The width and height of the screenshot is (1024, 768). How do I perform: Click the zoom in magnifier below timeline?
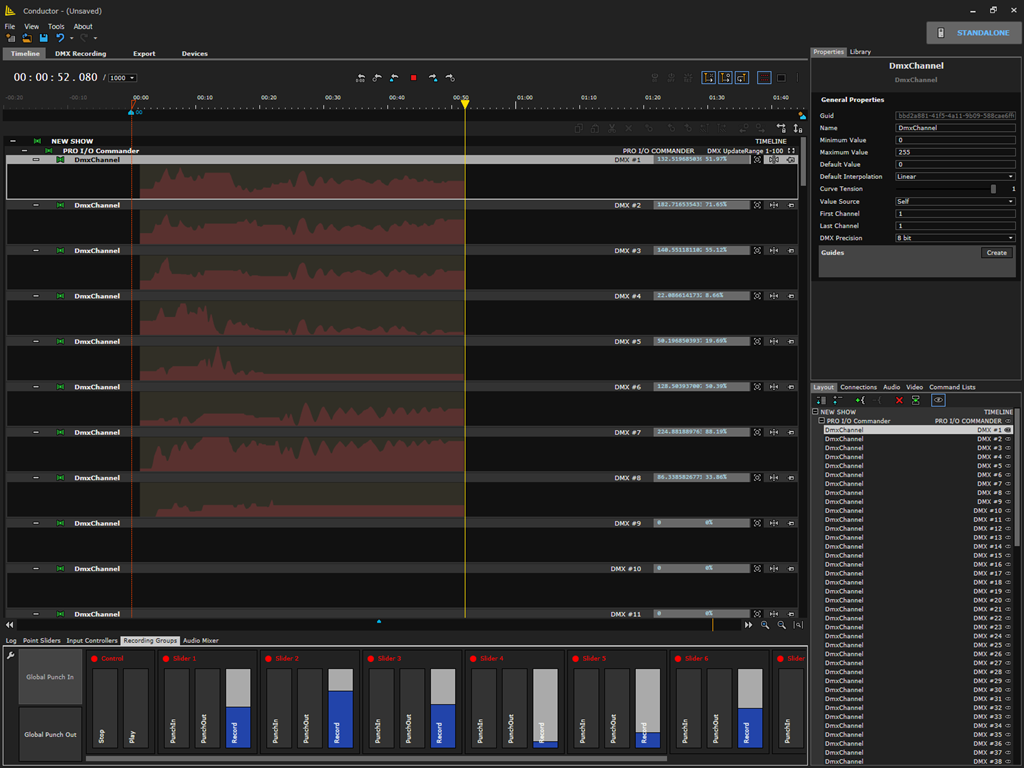pos(765,625)
